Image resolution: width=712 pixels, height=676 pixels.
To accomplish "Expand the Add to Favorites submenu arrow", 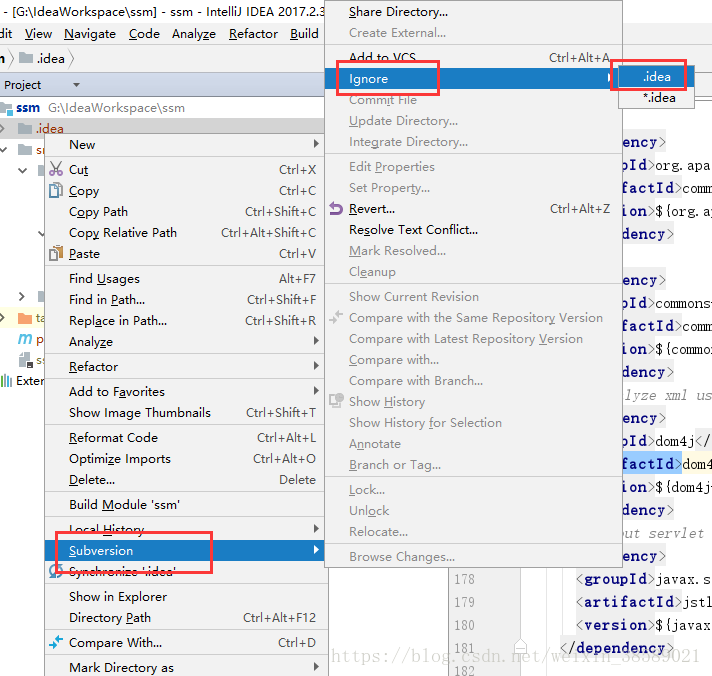I will click(316, 390).
